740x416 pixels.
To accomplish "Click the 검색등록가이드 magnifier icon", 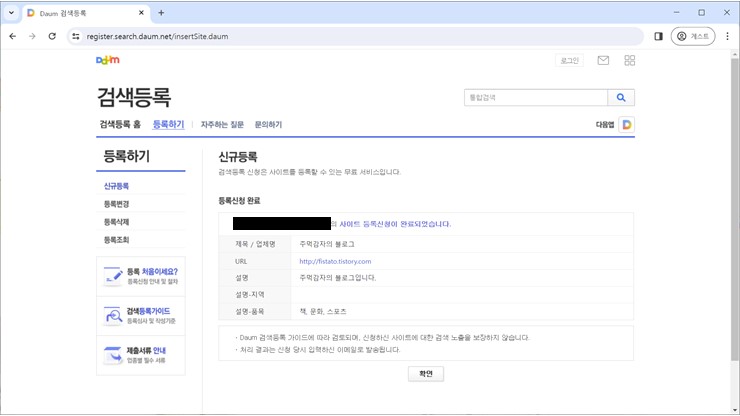I will pos(113,316).
